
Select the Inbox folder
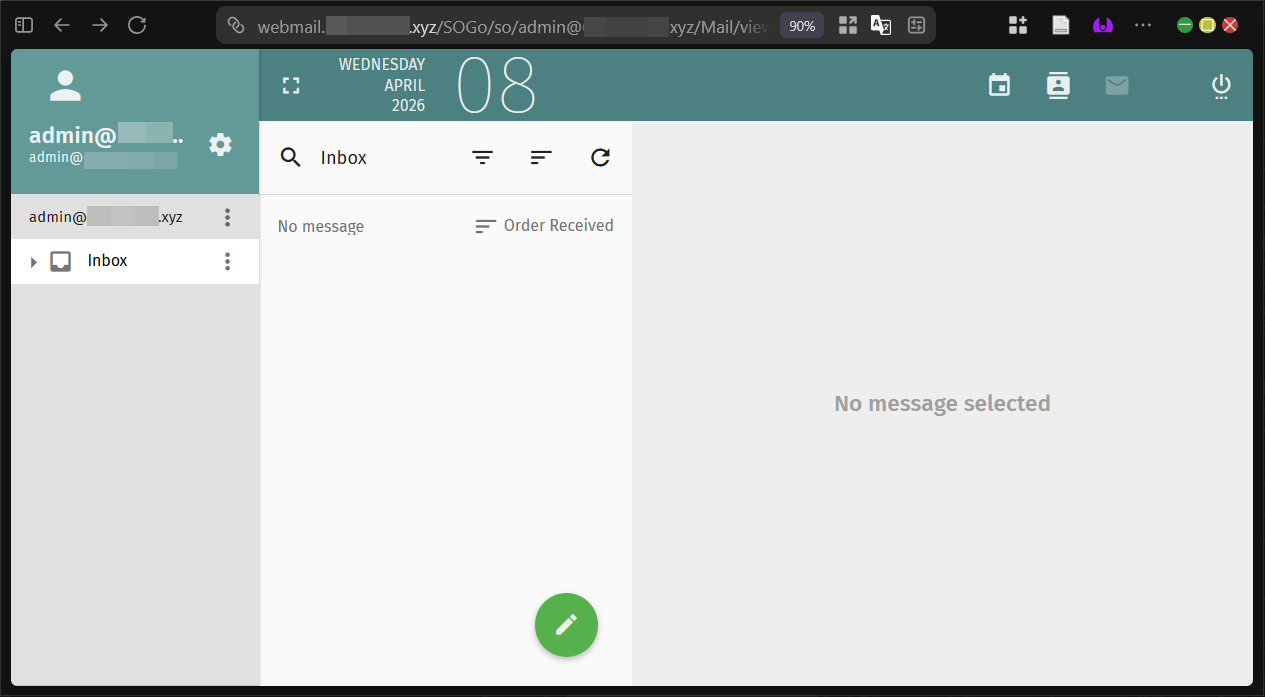tap(135, 261)
